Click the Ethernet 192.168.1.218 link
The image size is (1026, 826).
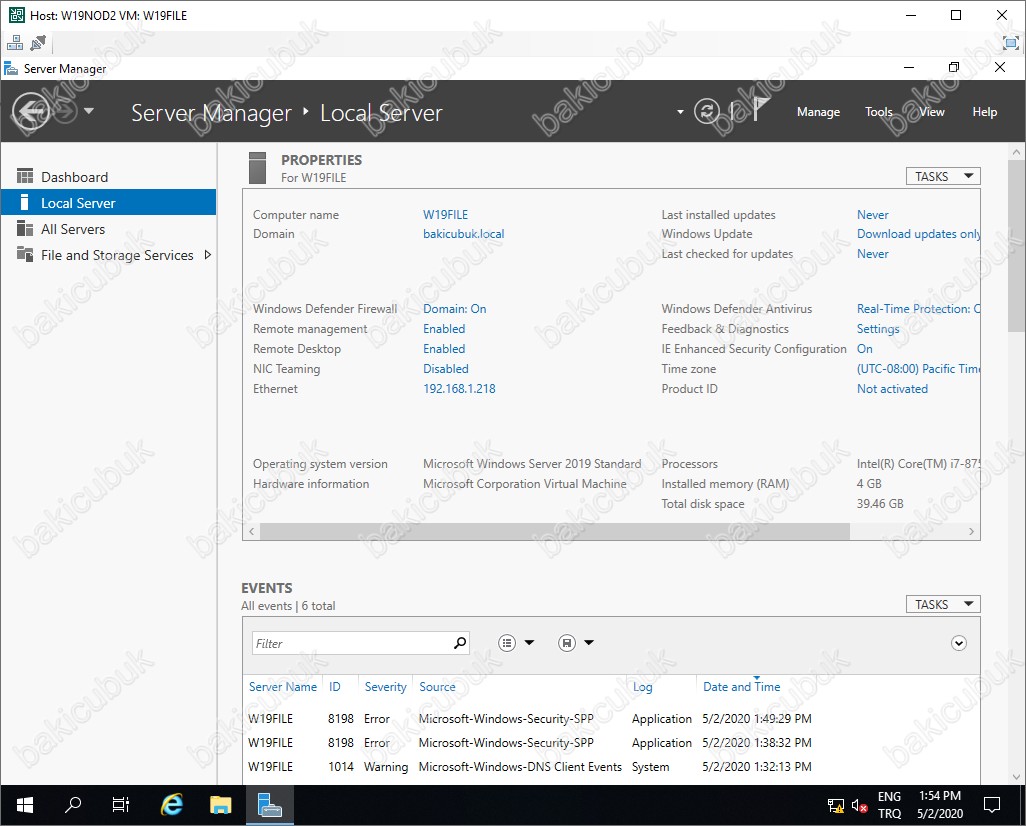[459, 389]
